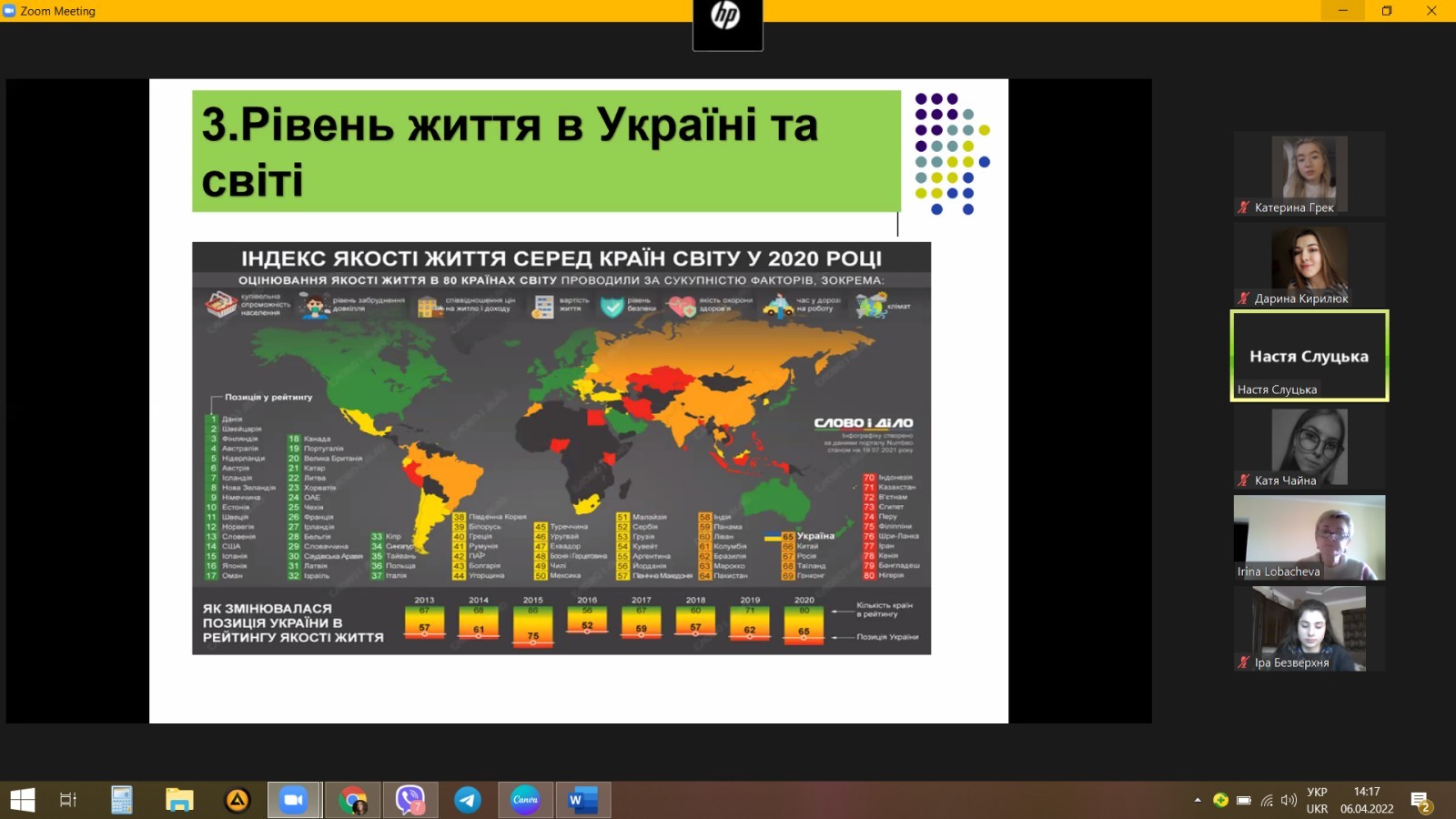Click the Настя Слуцька active speaker tile
The width and height of the screenshot is (1456, 819).
coord(1309,356)
